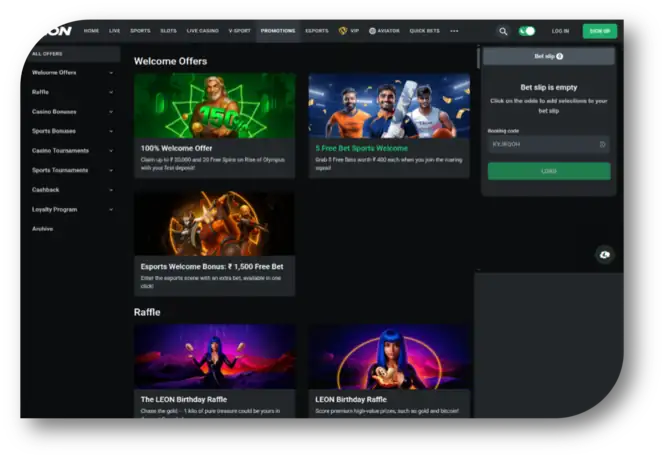Screen dimensions: 665x458
Task: Click the green Sign Up button
Action: pos(599,31)
